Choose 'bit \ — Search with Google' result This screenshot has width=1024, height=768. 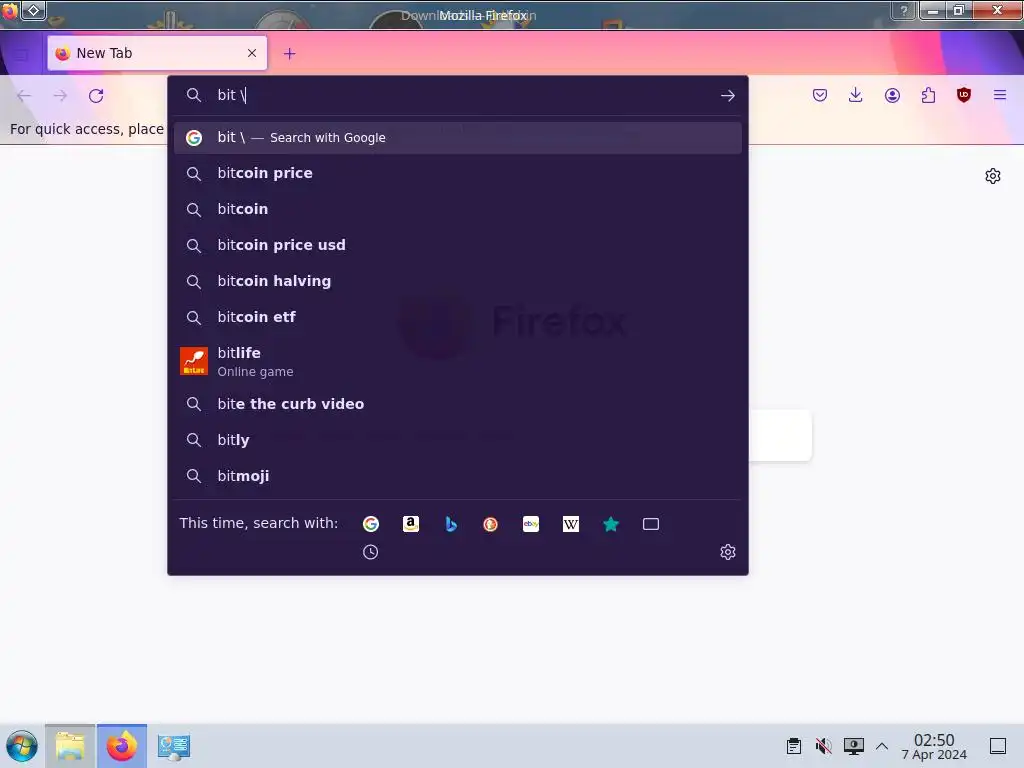point(457,138)
